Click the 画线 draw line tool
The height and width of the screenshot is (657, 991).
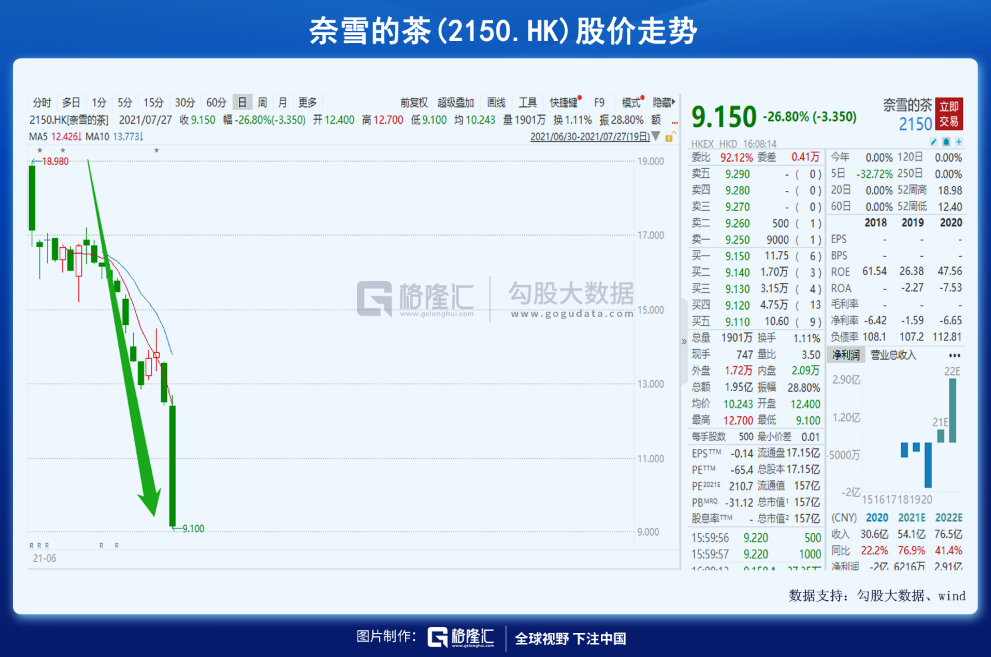[496, 102]
